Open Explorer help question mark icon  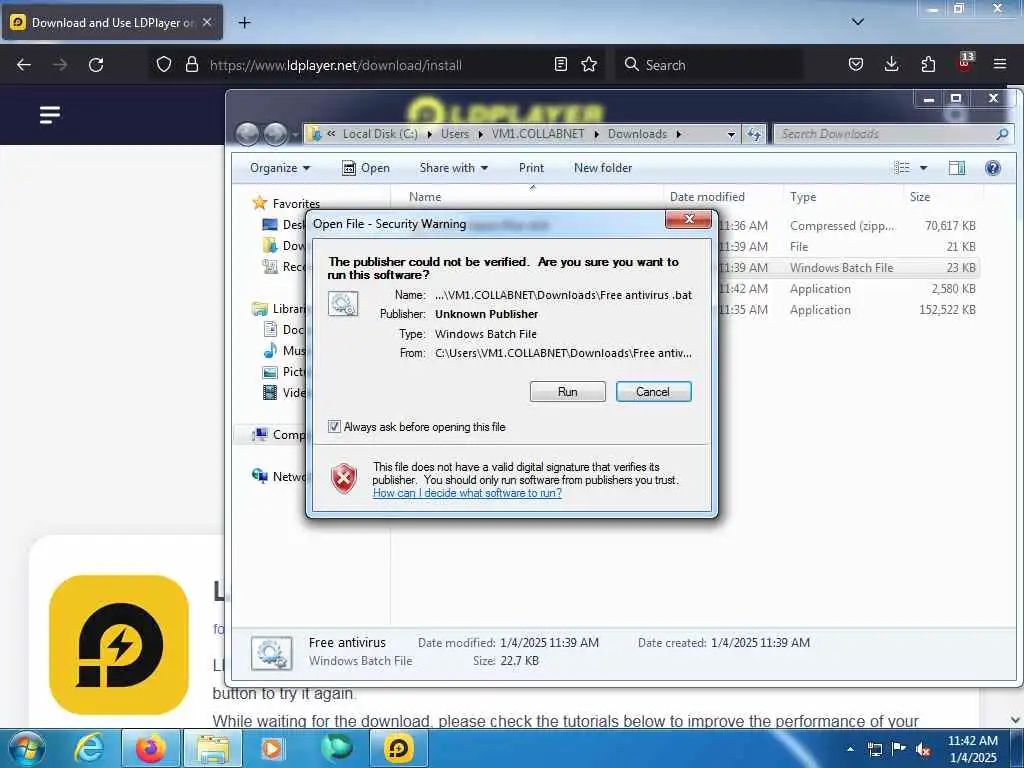[993, 168]
